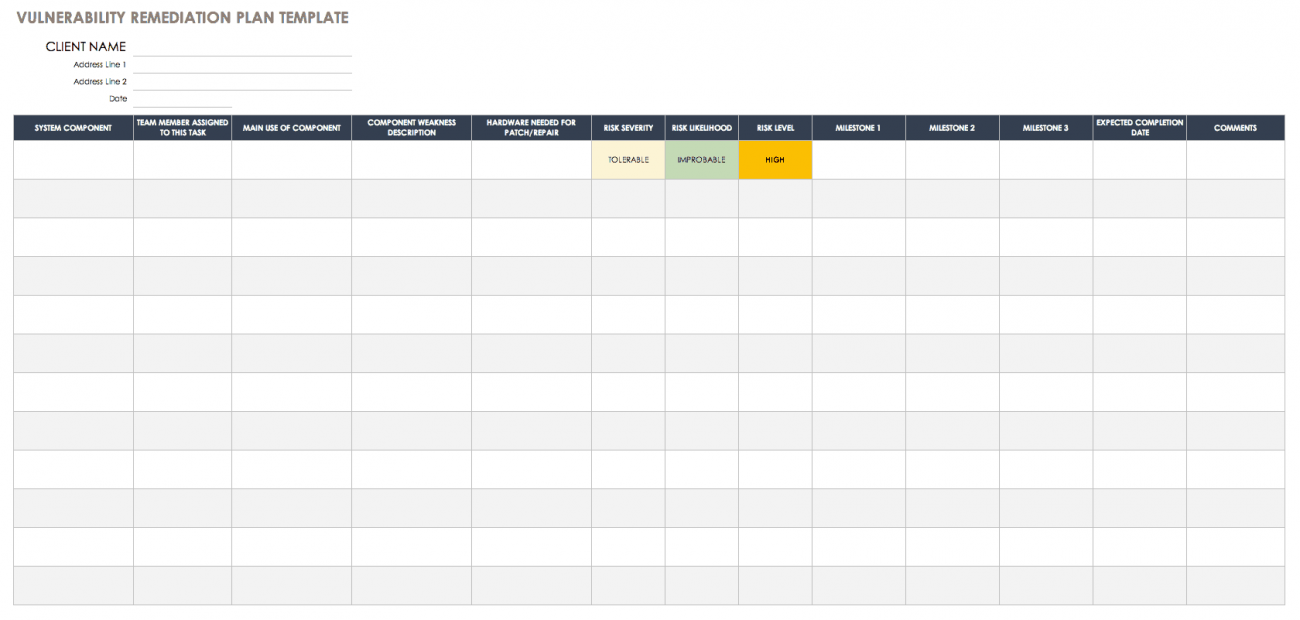Click the Milestone 1 column header

pyautogui.click(x=858, y=128)
